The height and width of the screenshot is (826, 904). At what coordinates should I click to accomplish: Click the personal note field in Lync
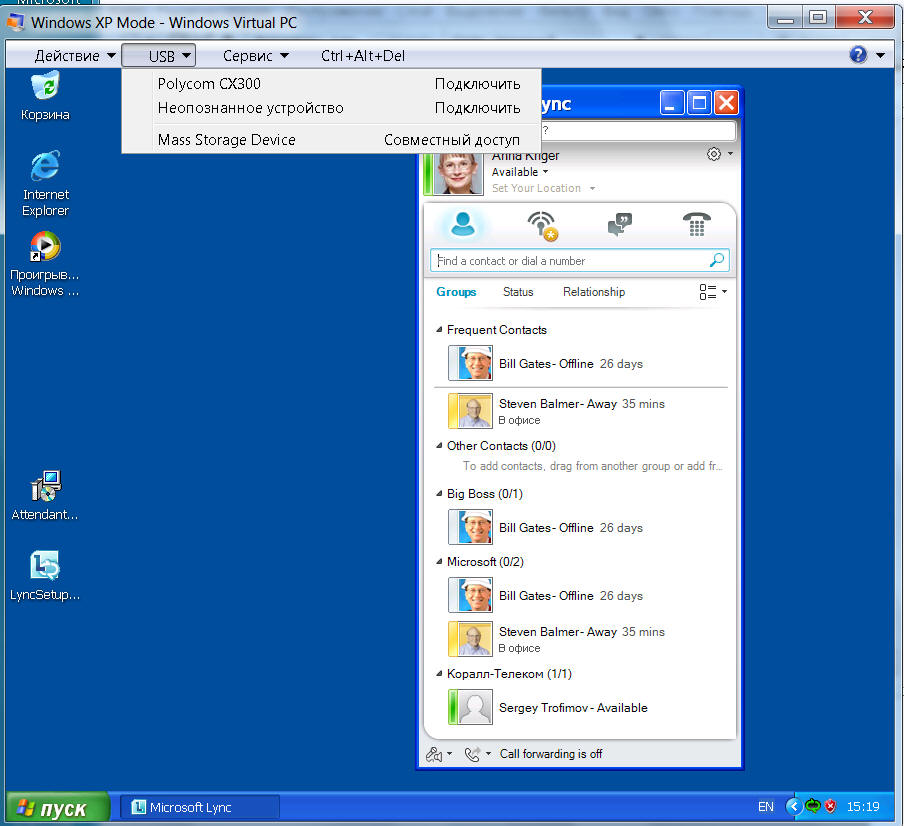coord(639,131)
